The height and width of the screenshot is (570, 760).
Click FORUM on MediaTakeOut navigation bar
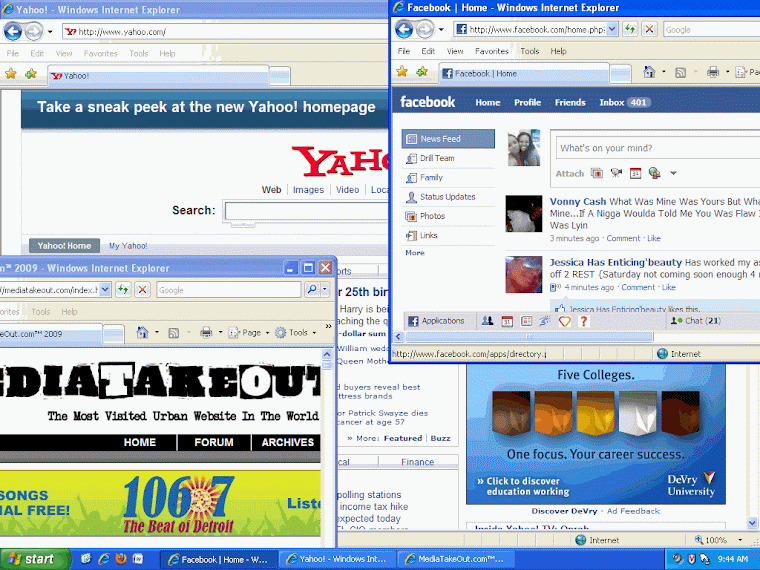pyautogui.click(x=214, y=442)
